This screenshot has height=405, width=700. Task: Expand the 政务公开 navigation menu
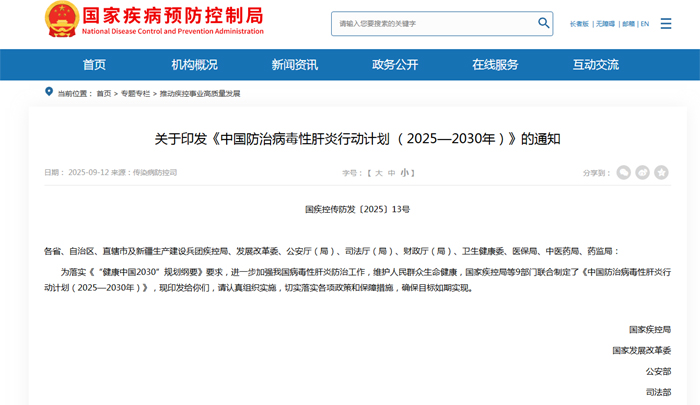click(395, 65)
